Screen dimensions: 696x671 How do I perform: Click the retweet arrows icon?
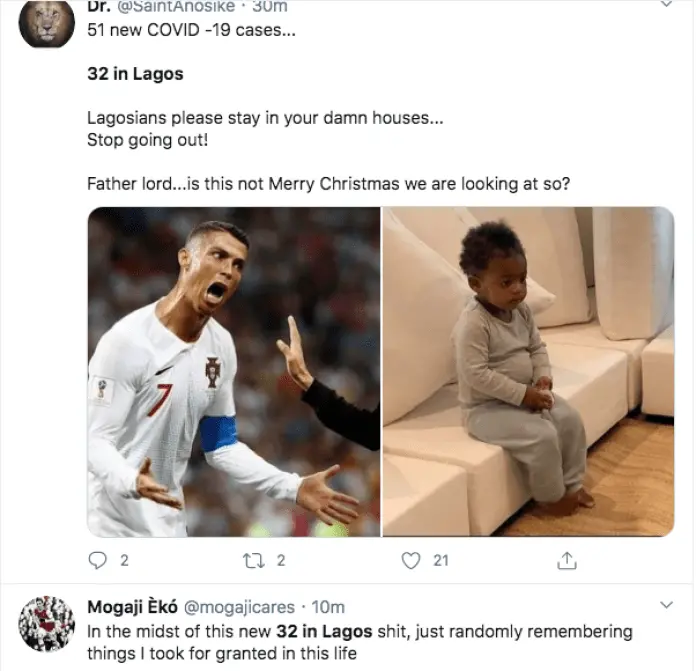(254, 560)
